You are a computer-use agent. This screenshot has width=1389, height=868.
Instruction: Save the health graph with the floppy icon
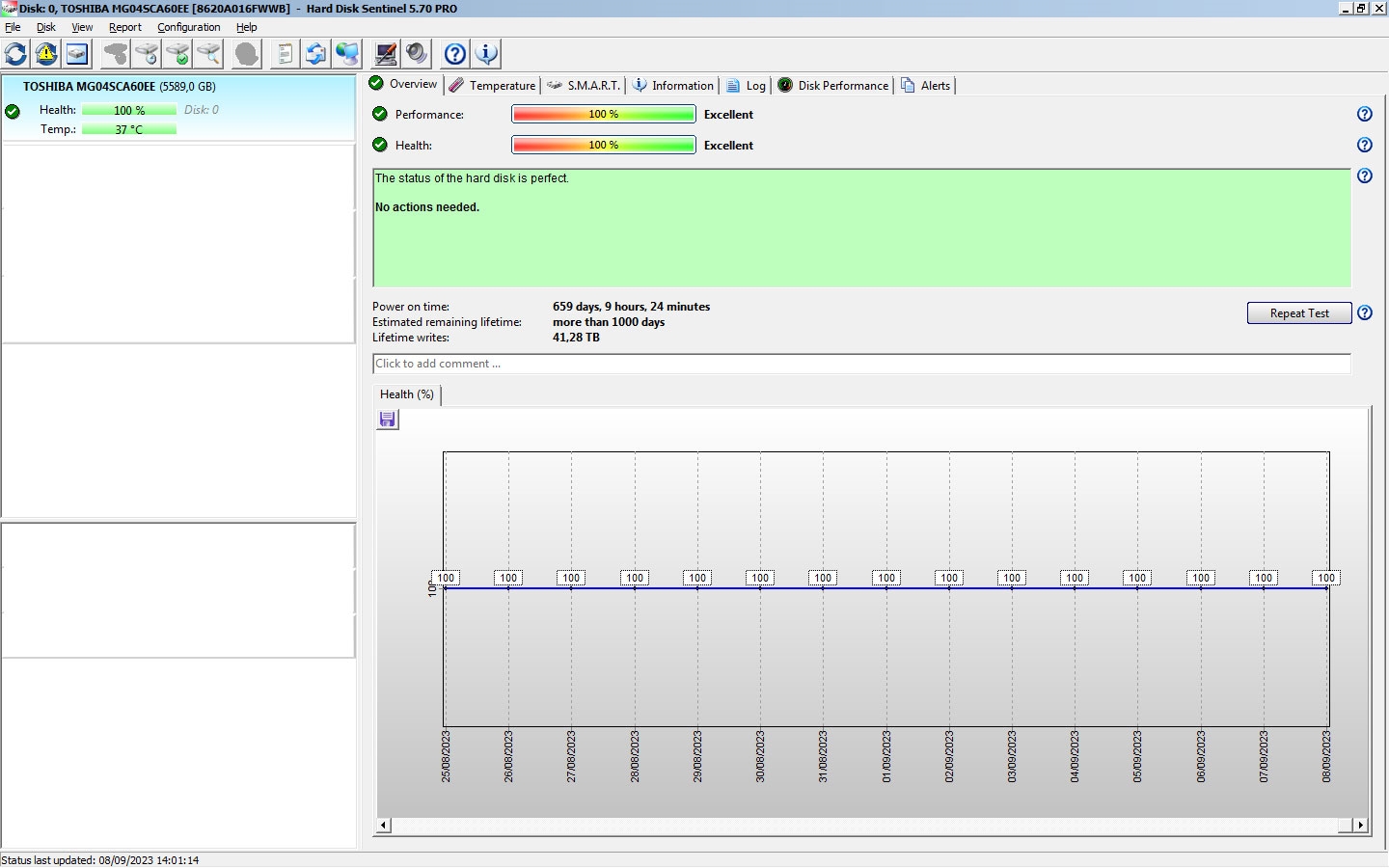(x=387, y=420)
